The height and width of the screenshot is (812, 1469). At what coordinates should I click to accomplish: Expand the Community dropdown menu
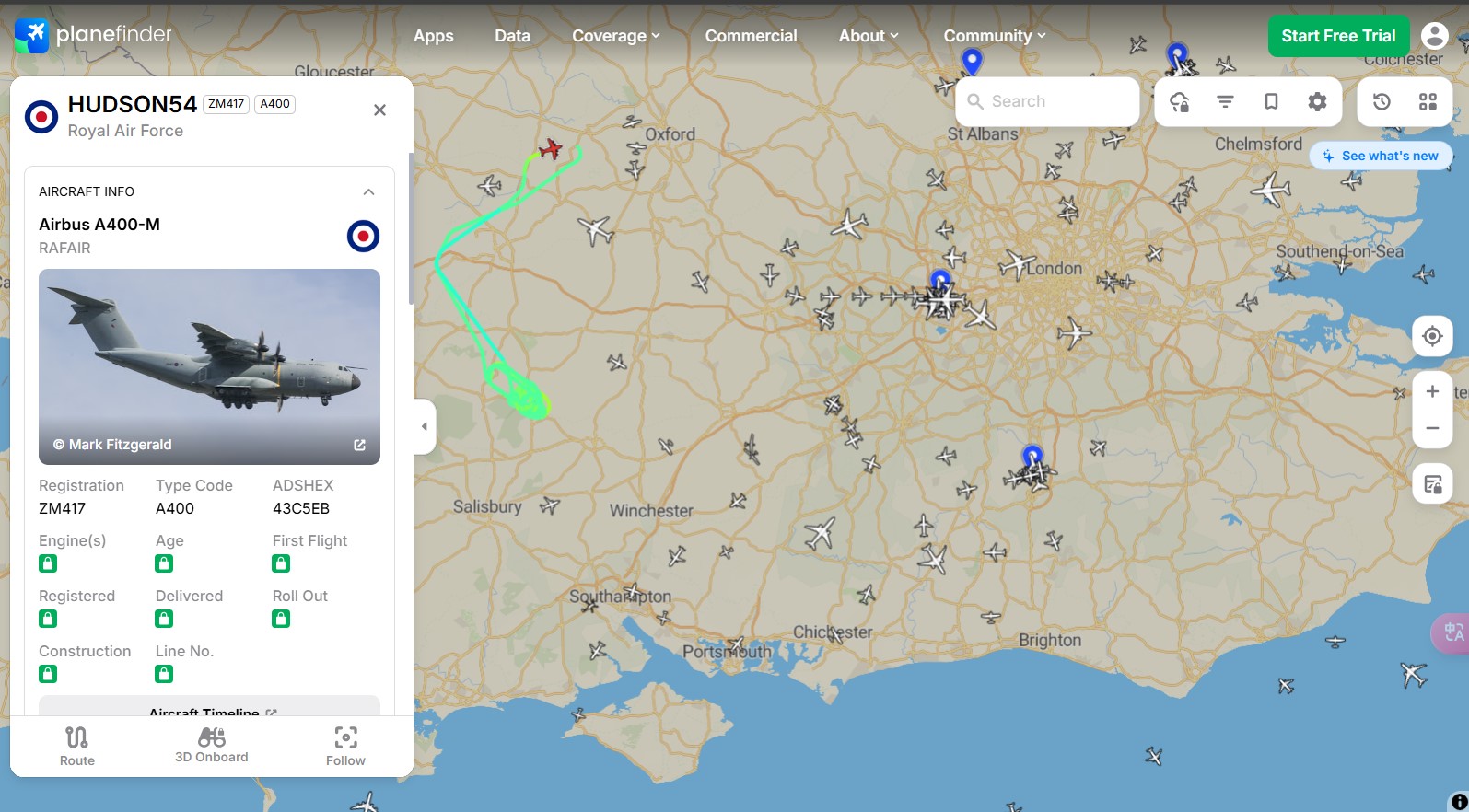pos(995,36)
